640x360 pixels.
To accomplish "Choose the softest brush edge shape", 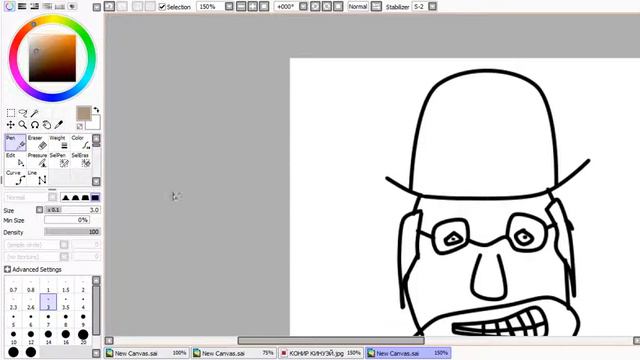I will pyautogui.click(x=65, y=198).
